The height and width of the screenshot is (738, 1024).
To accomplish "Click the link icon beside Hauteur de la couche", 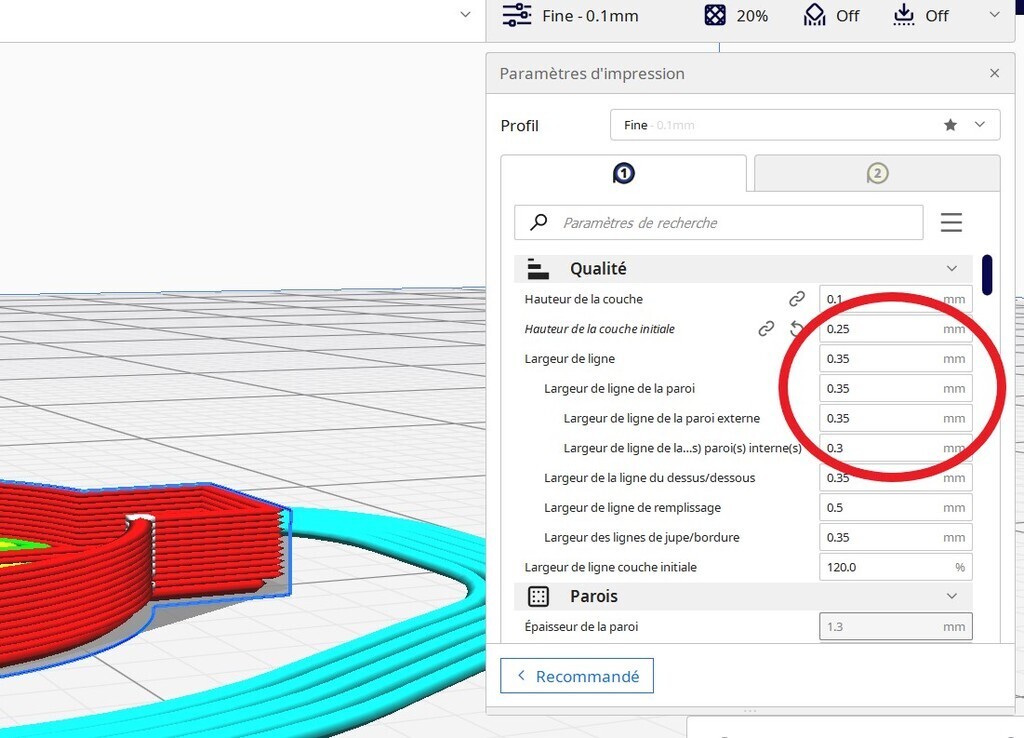I will 797,298.
